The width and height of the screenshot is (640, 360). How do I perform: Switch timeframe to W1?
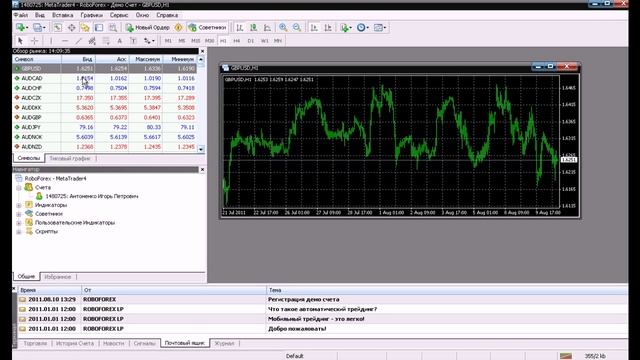(x=264, y=41)
